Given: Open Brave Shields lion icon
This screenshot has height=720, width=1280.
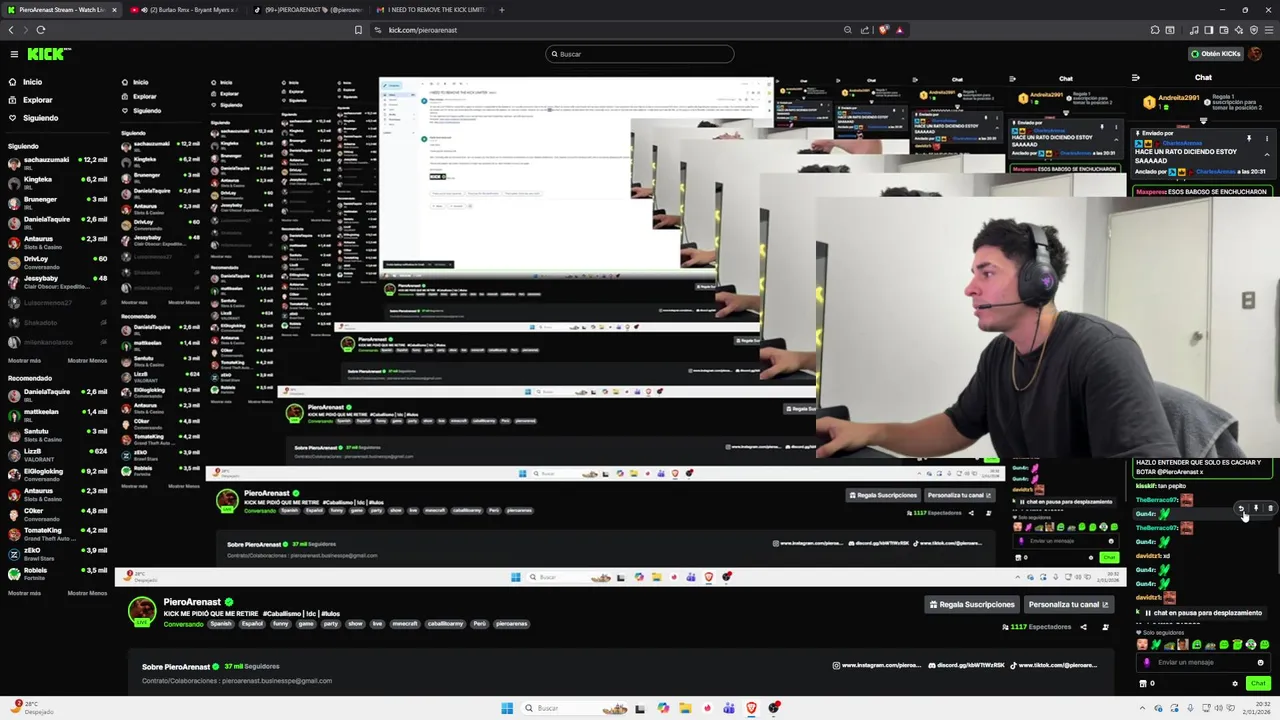Looking at the screenshot, I should point(883,30).
